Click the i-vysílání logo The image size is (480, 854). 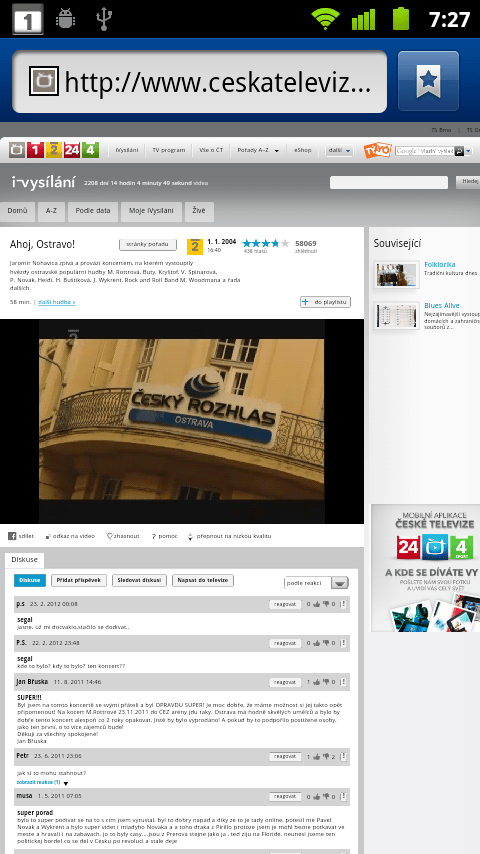click(x=44, y=182)
